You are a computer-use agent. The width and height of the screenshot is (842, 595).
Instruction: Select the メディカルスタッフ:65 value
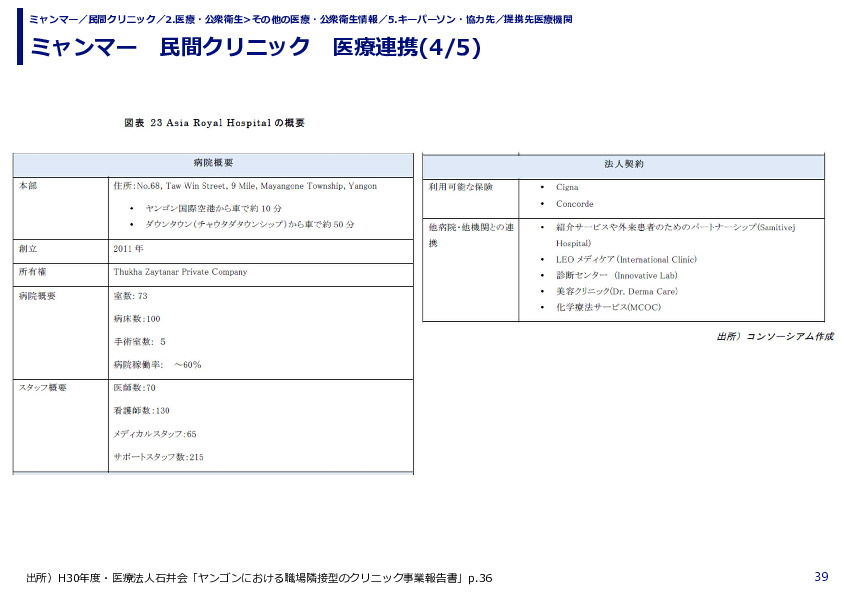click(155, 434)
